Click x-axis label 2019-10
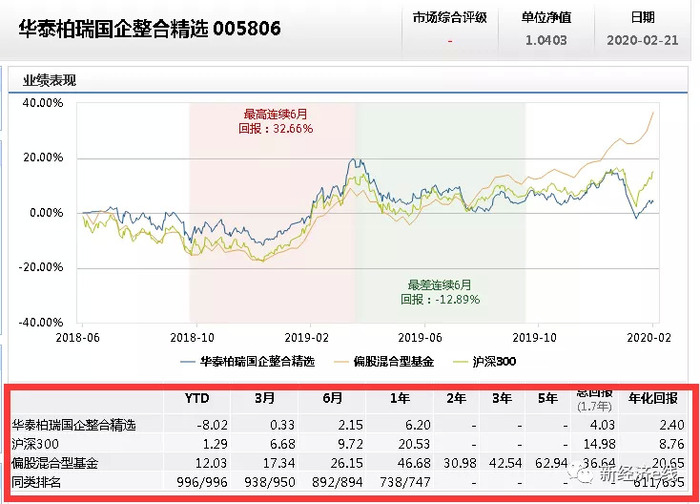This screenshot has height=504, width=700. pos(534,338)
